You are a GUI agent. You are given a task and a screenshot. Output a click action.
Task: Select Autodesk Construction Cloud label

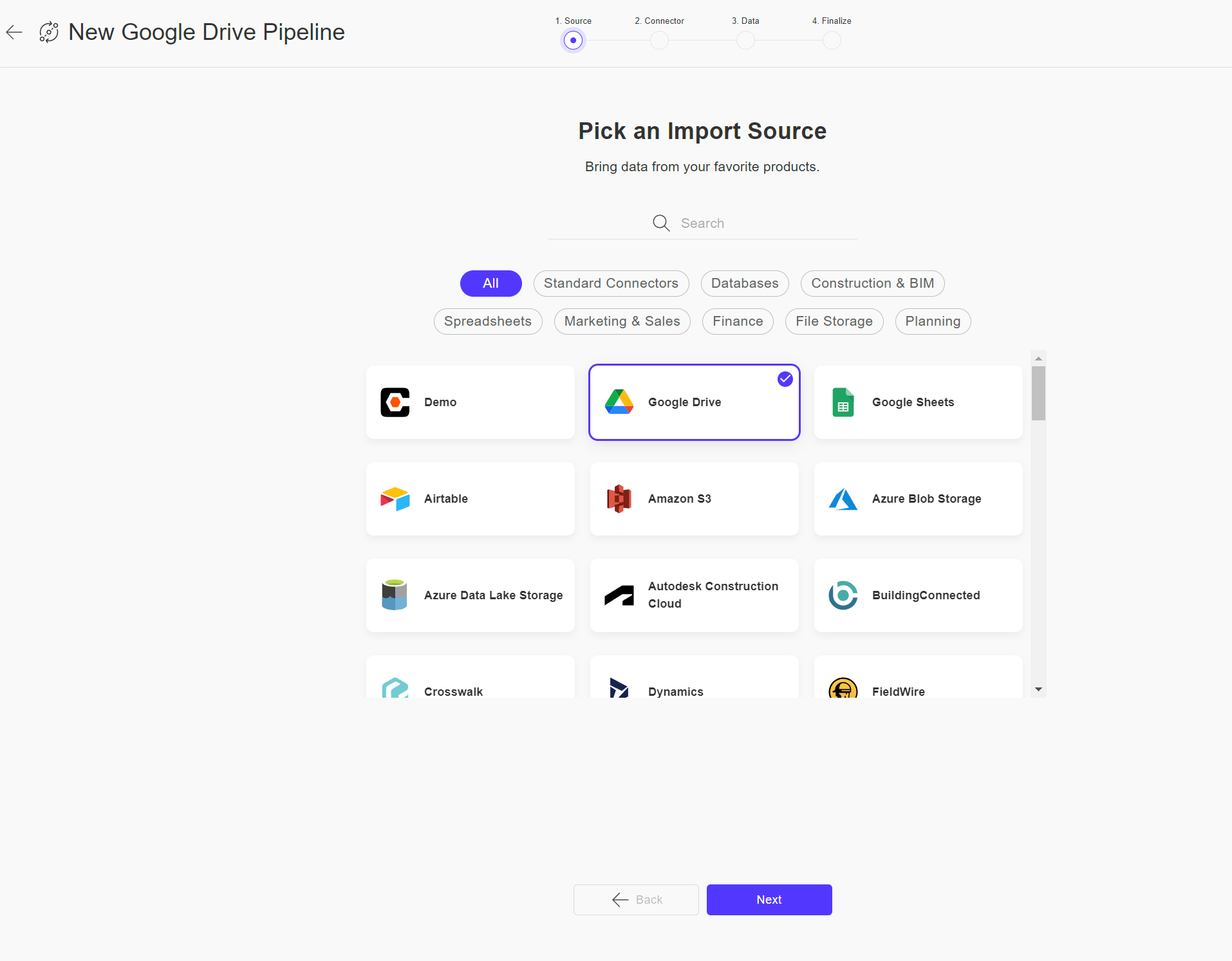pos(713,595)
